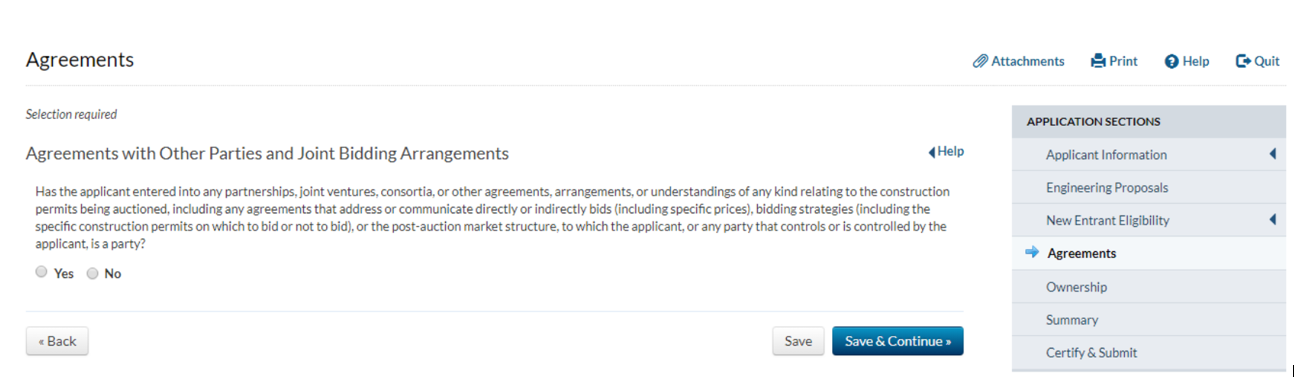Click the Help link beside section heading
This screenshot has height=377, width=1295.
pyautogui.click(x=951, y=152)
